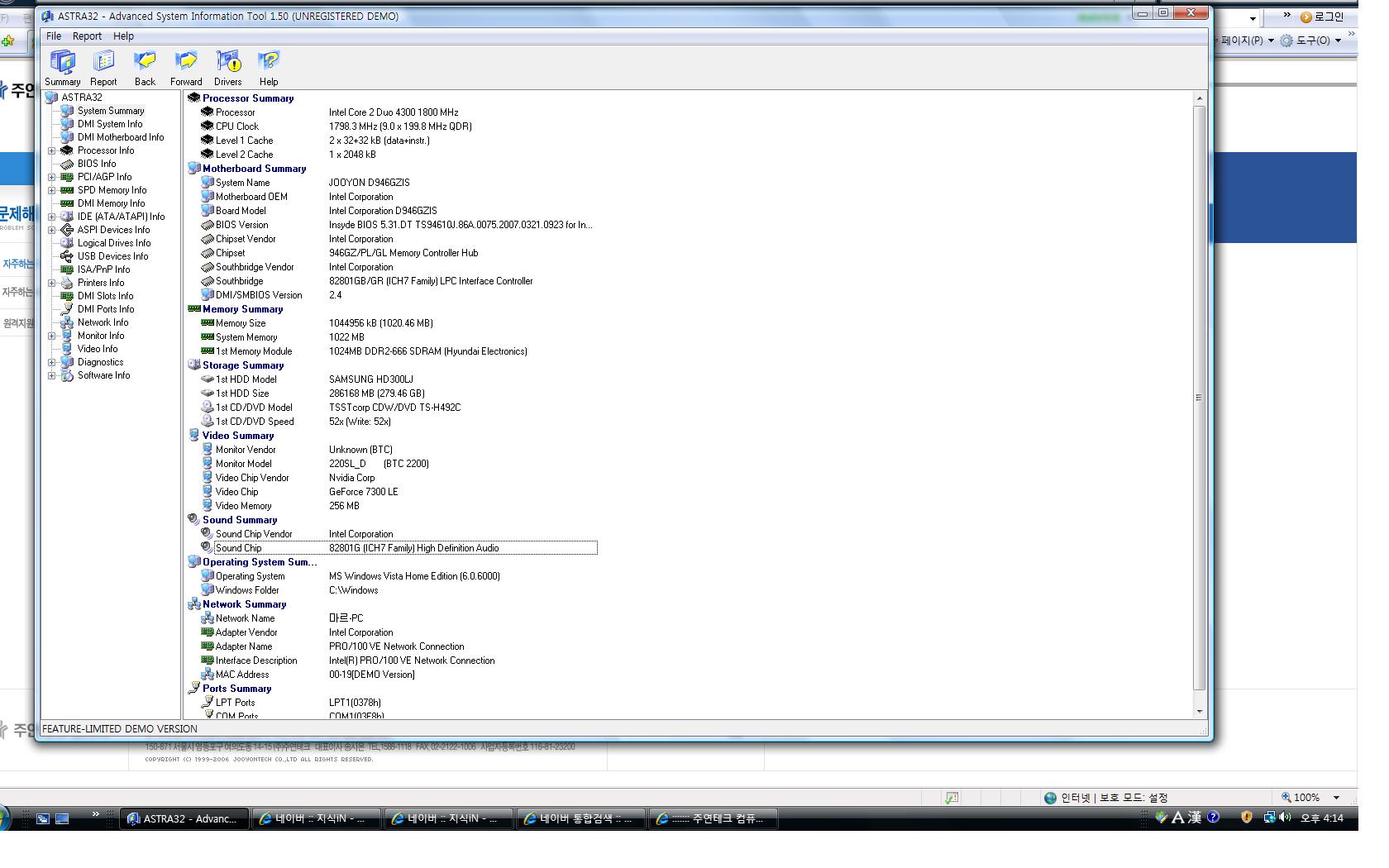Select BIOS Info in the tree
Viewport: 1389px width, 868px height.
(97, 164)
